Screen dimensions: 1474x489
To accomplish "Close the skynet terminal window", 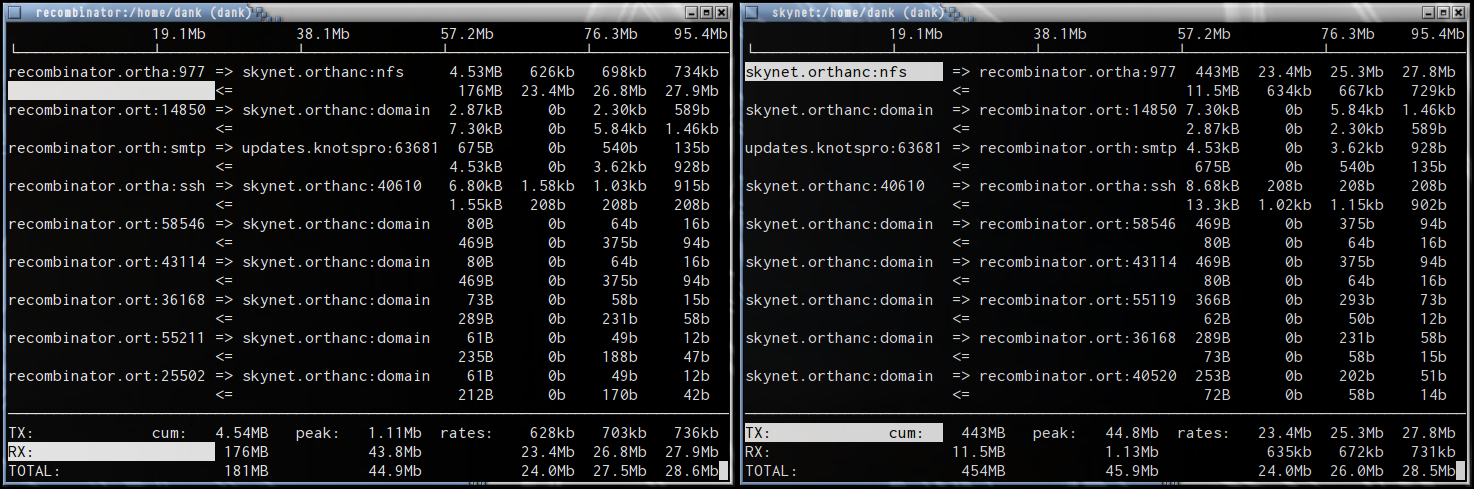I will click(x=1459, y=12).
